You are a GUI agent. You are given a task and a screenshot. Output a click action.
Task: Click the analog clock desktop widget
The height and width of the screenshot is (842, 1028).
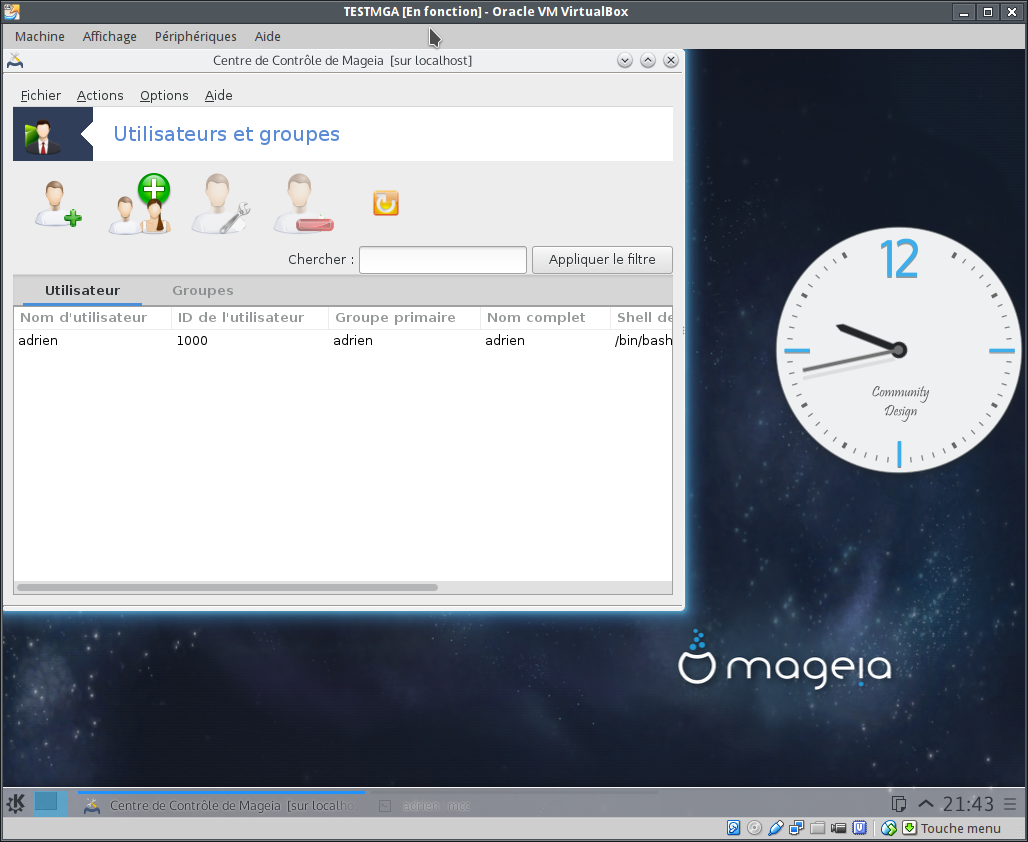(899, 350)
